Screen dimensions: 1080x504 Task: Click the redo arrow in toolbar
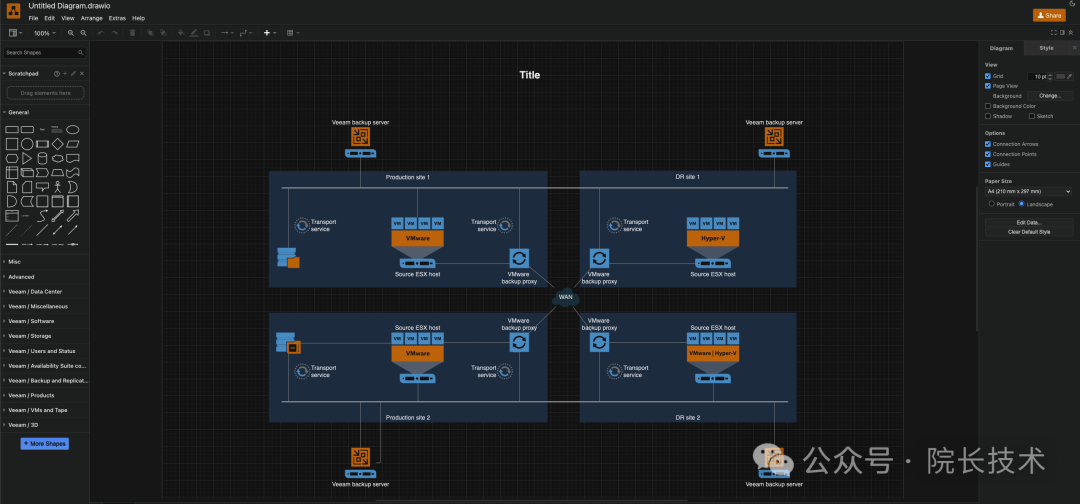pos(114,32)
